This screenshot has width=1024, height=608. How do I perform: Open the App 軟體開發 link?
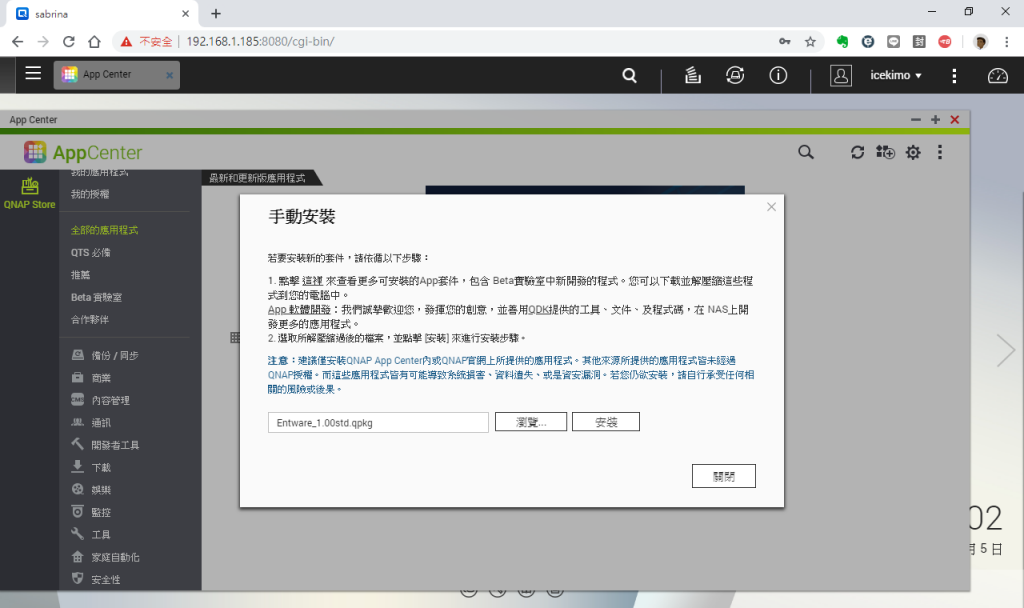click(x=299, y=310)
